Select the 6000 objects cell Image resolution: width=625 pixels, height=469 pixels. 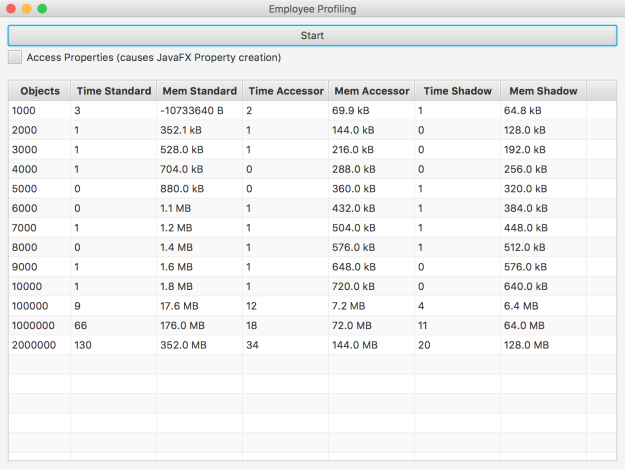point(39,208)
